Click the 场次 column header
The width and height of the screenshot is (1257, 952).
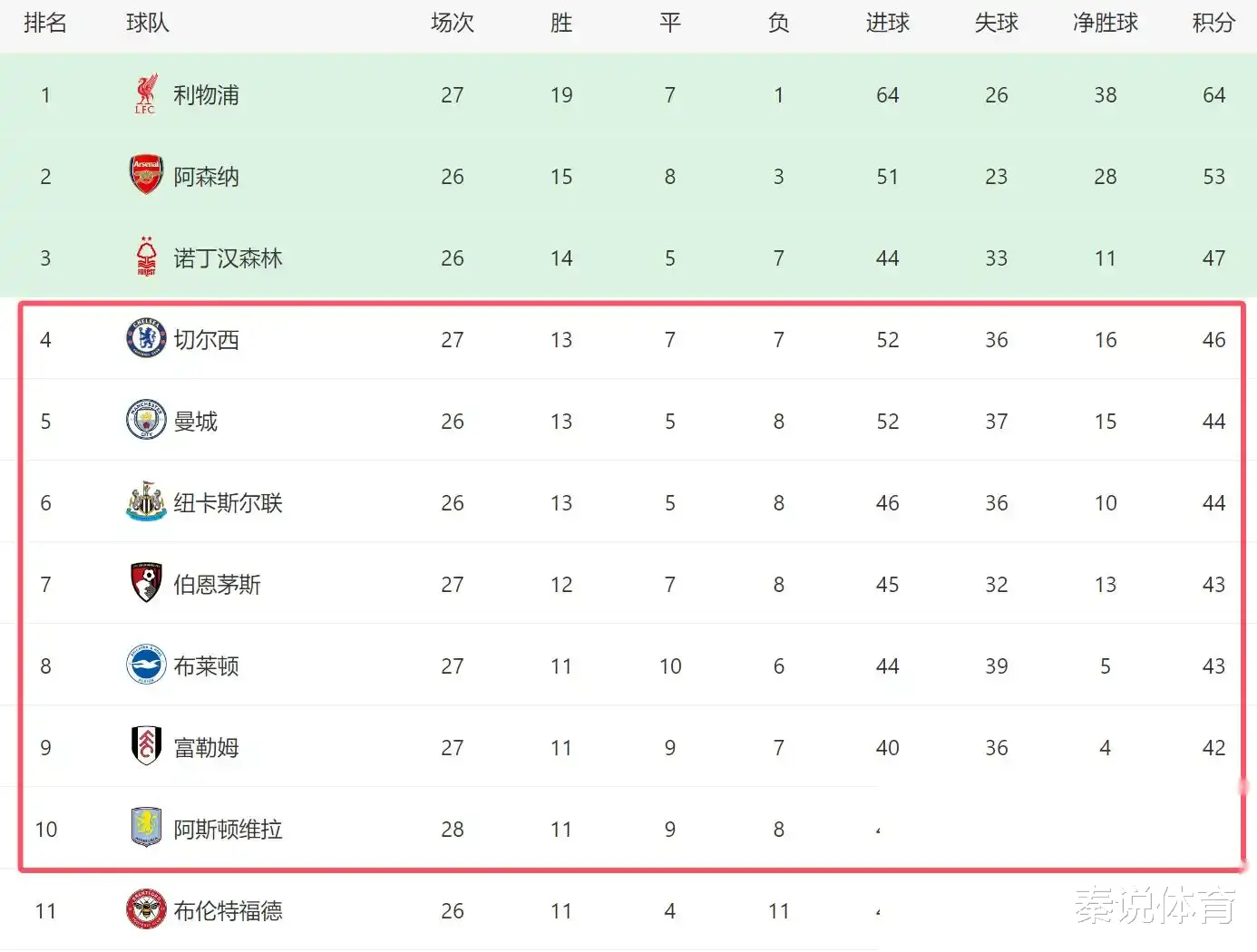(453, 23)
